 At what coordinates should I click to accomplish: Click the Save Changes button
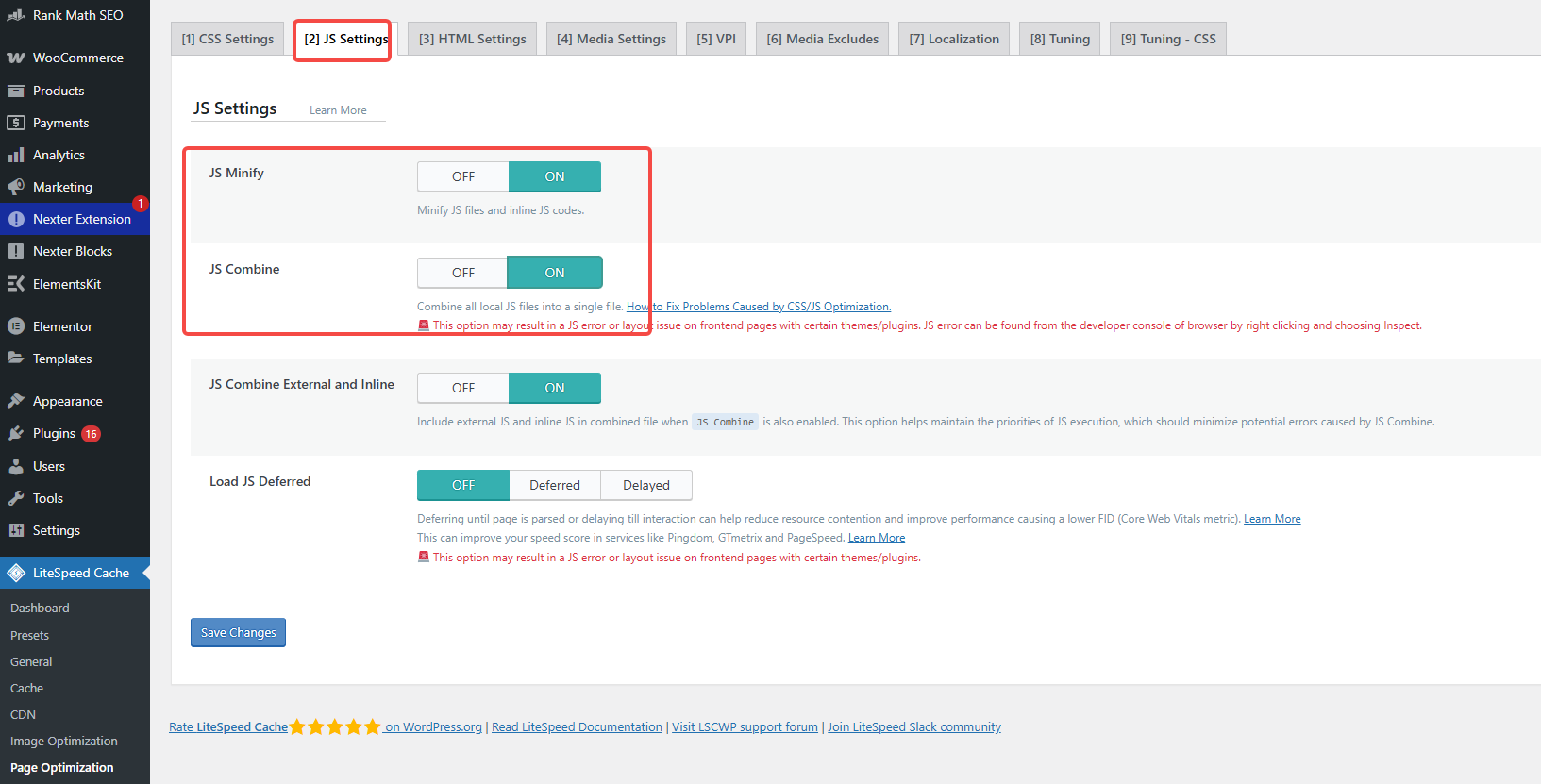click(238, 633)
